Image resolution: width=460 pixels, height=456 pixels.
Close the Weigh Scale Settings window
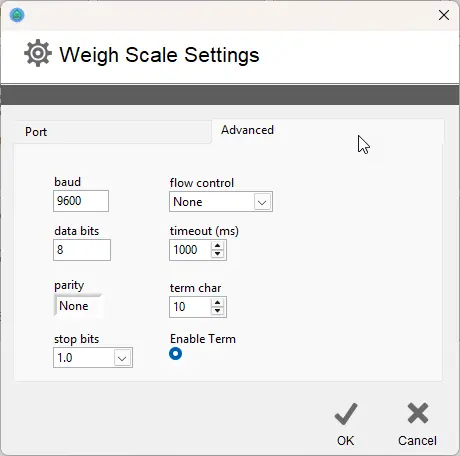pyautogui.click(x=444, y=15)
